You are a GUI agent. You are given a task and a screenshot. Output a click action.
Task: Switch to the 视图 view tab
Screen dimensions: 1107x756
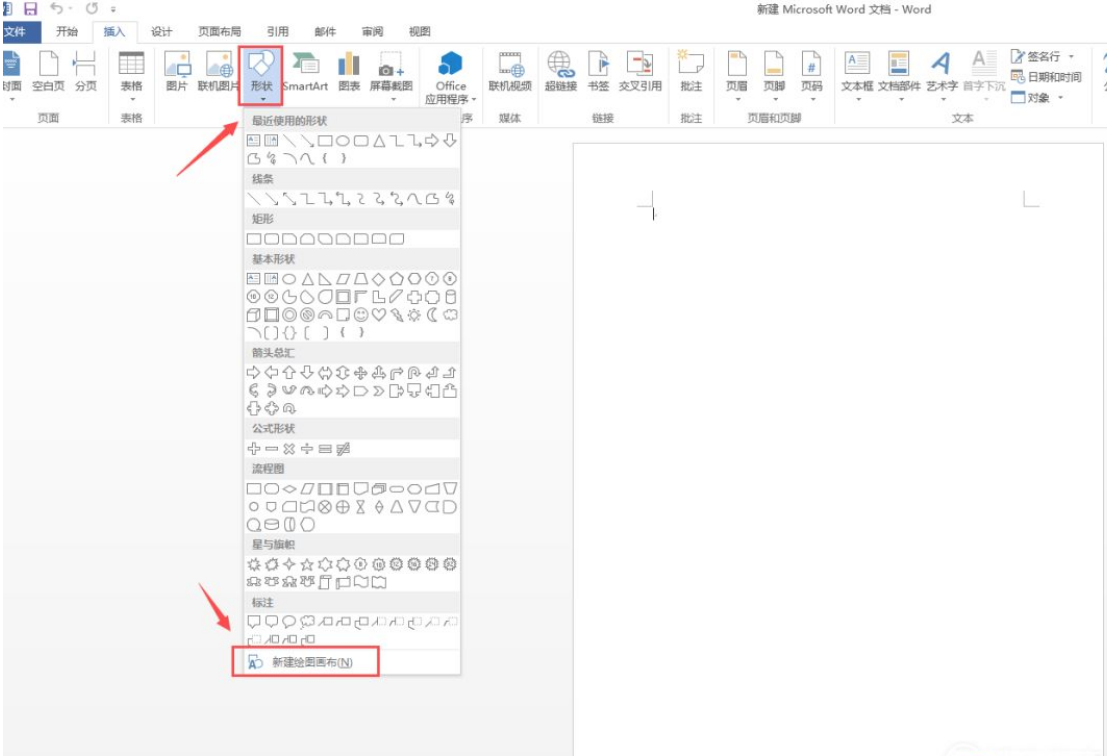pos(419,32)
